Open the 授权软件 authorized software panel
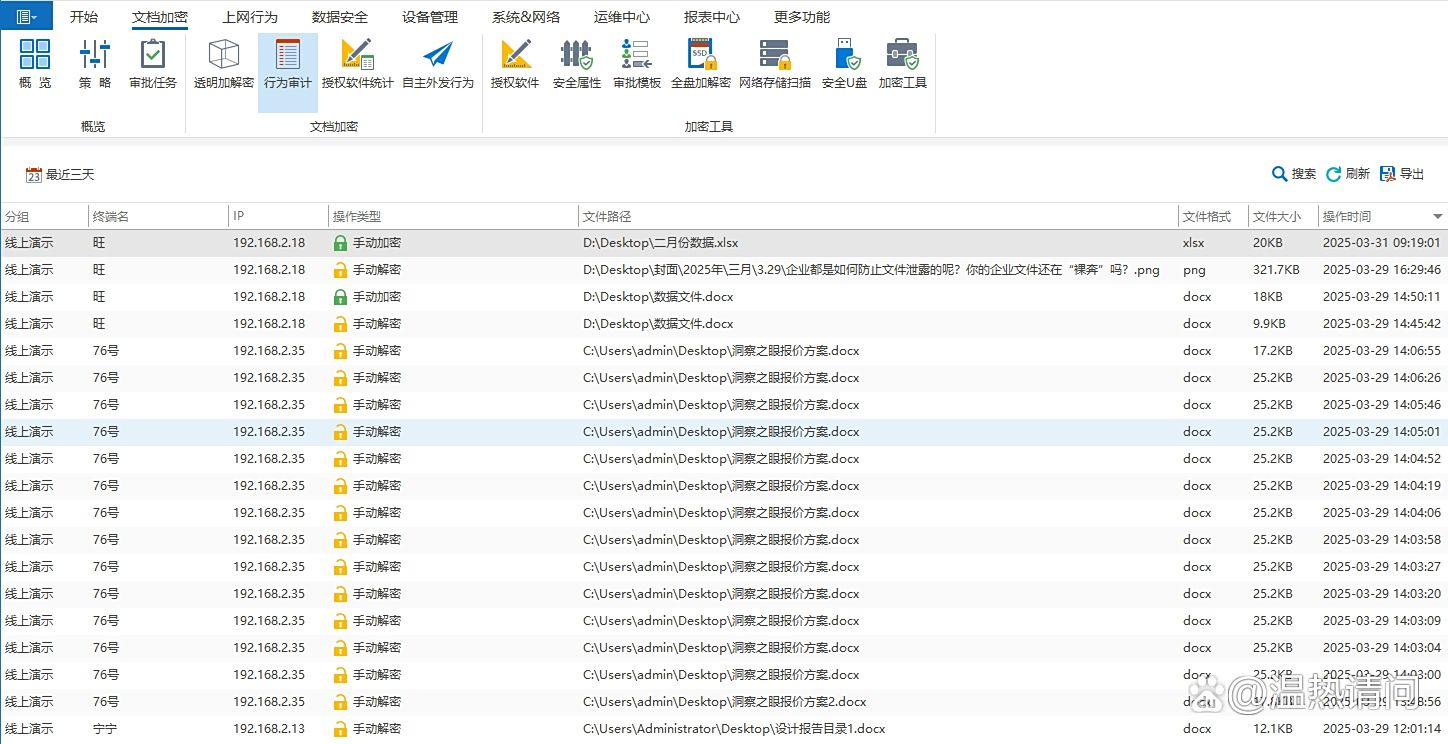This screenshot has width=1448, height=744. (514, 63)
